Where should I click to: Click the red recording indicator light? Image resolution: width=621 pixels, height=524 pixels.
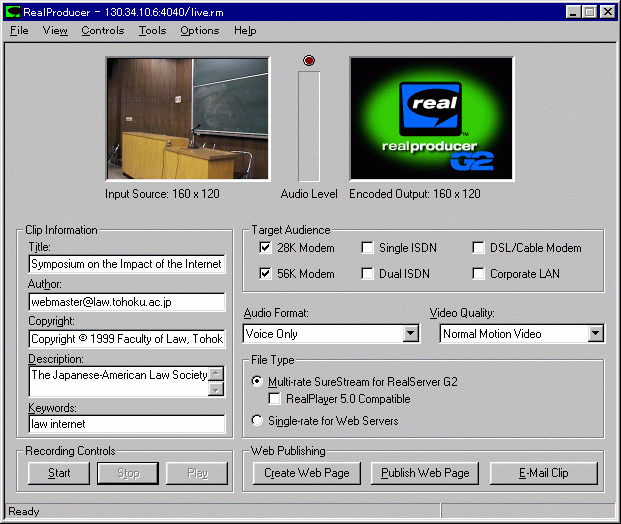point(309,60)
